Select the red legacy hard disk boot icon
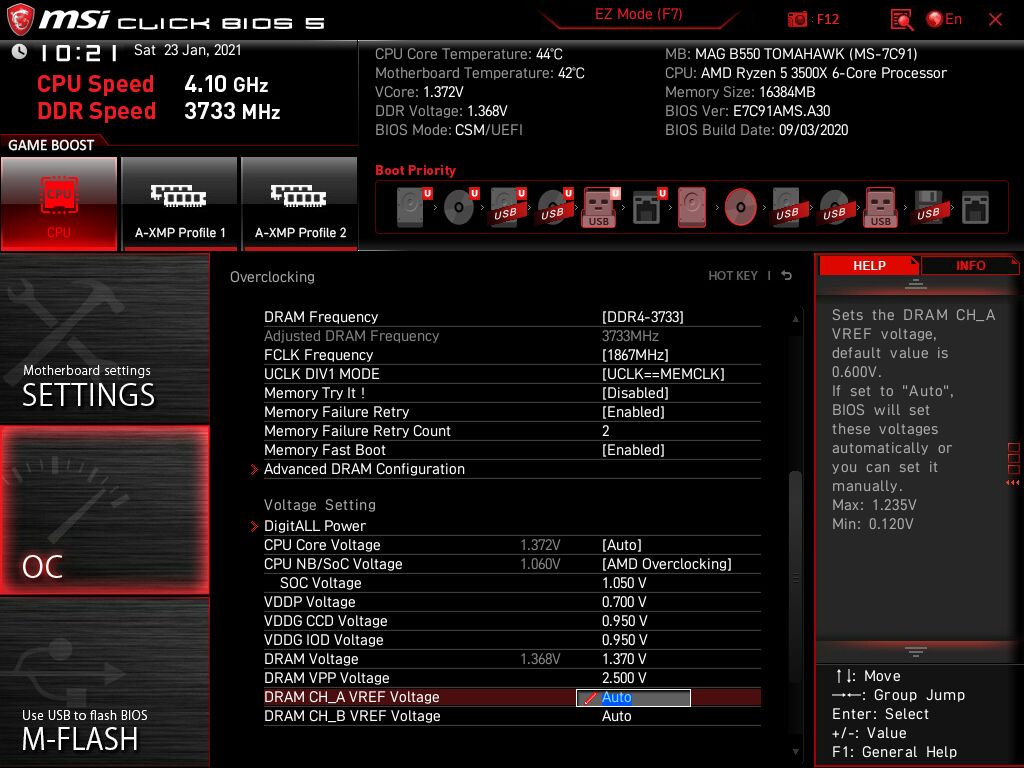1024x768 pixels. (x=692, y=207)
